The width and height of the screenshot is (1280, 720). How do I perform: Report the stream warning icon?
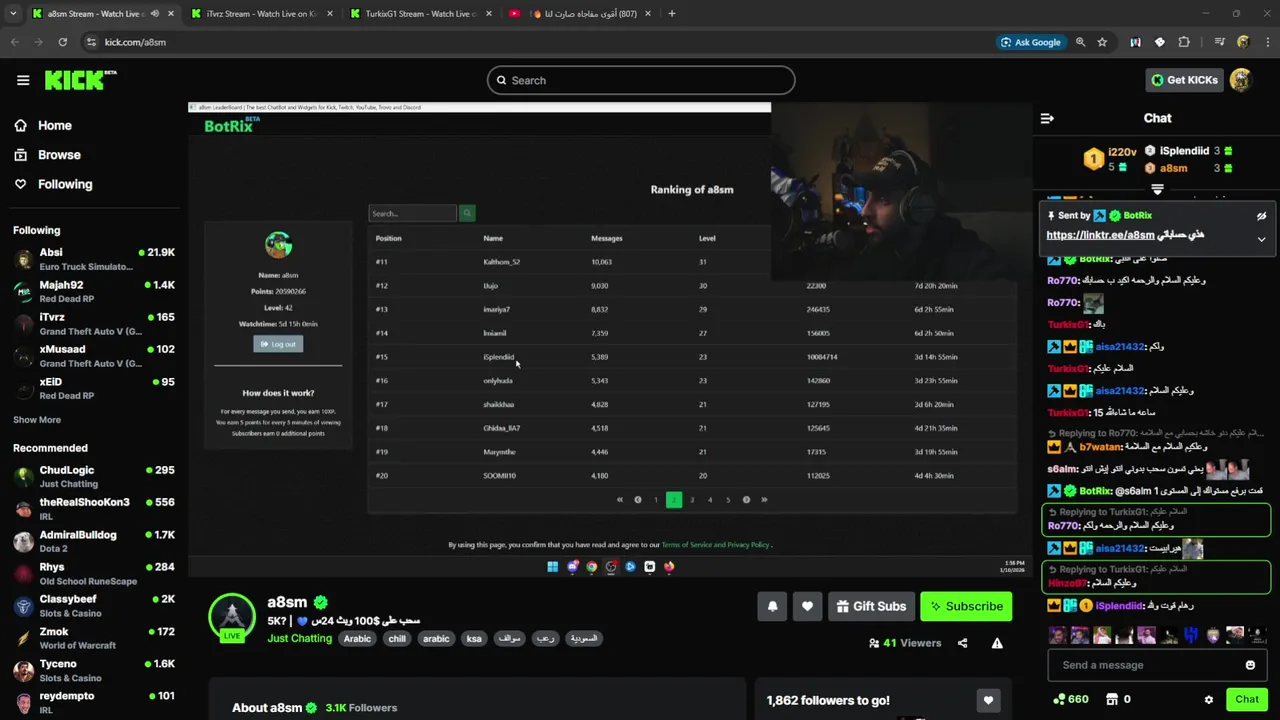click(997, 643)
